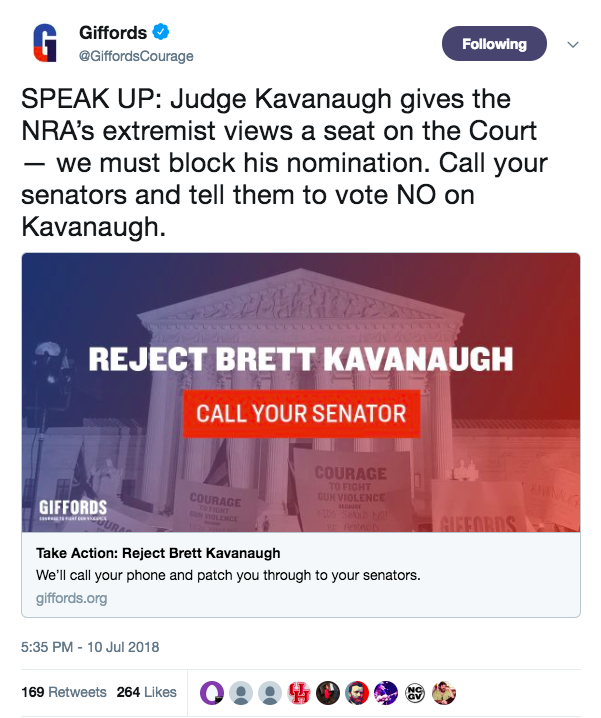Screen dimensions: 601x718
Task: Open the NCGV logo avatar profile
Action: click(415, 692)
